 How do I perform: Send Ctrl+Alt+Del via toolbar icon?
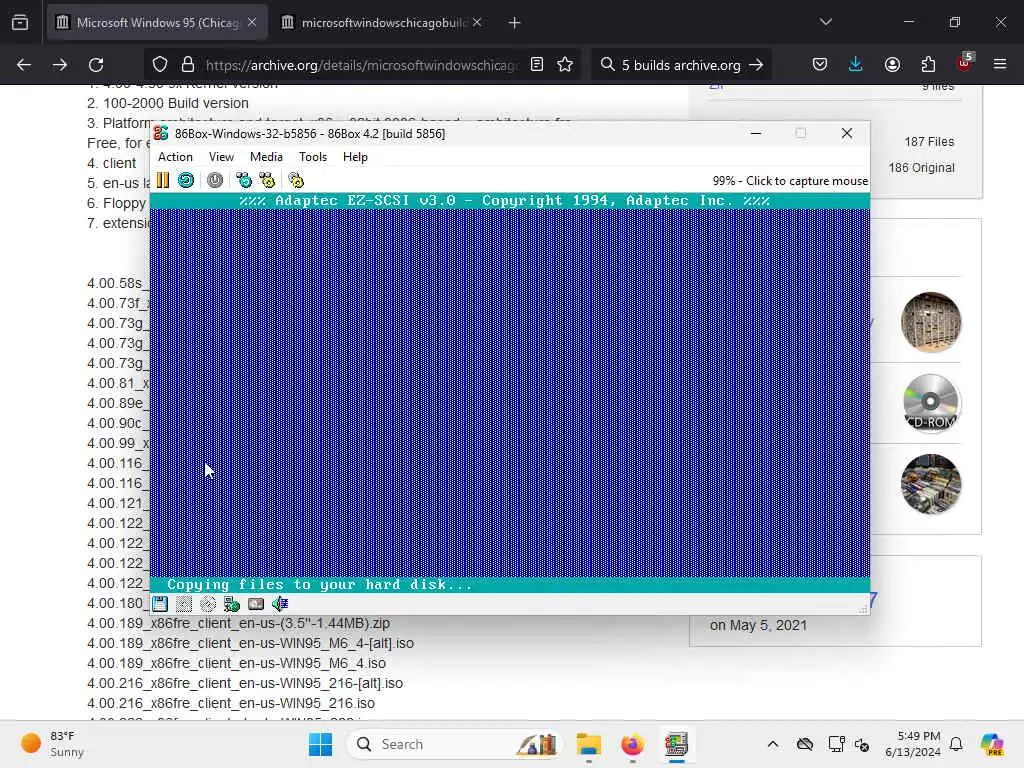244,180
